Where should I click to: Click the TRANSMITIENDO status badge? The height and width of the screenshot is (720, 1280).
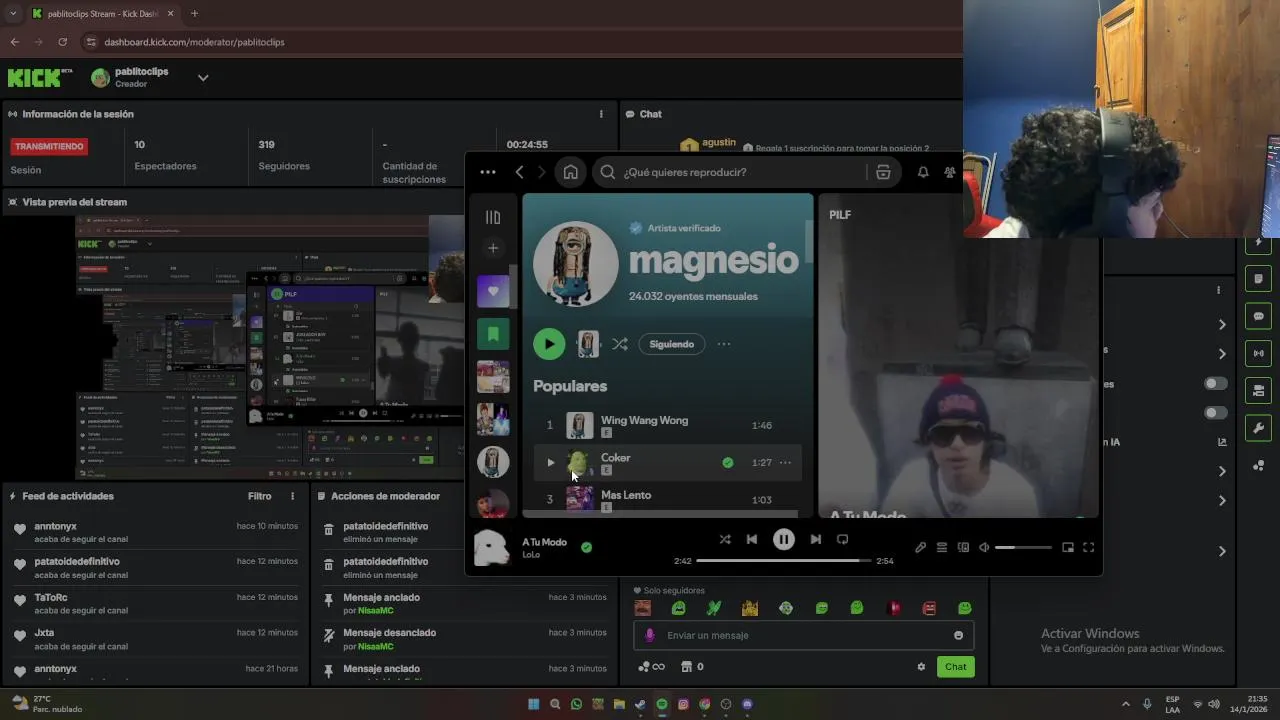(49, 146)
